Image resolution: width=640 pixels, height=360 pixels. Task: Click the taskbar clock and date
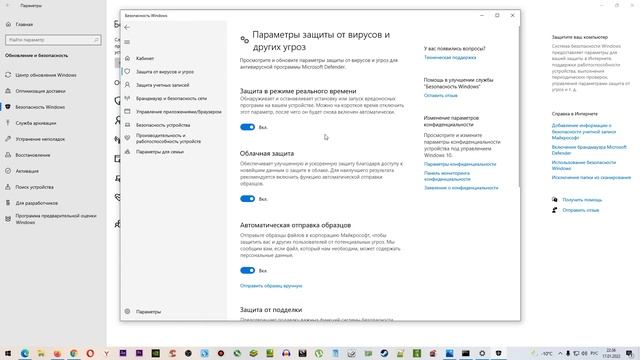click(611, 353)
